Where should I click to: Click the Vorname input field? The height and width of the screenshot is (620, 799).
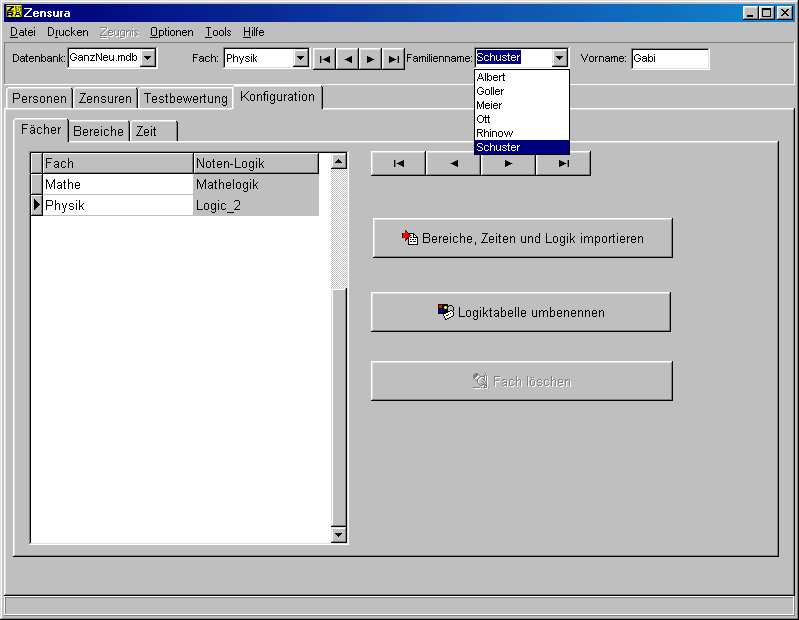[670, 58]
